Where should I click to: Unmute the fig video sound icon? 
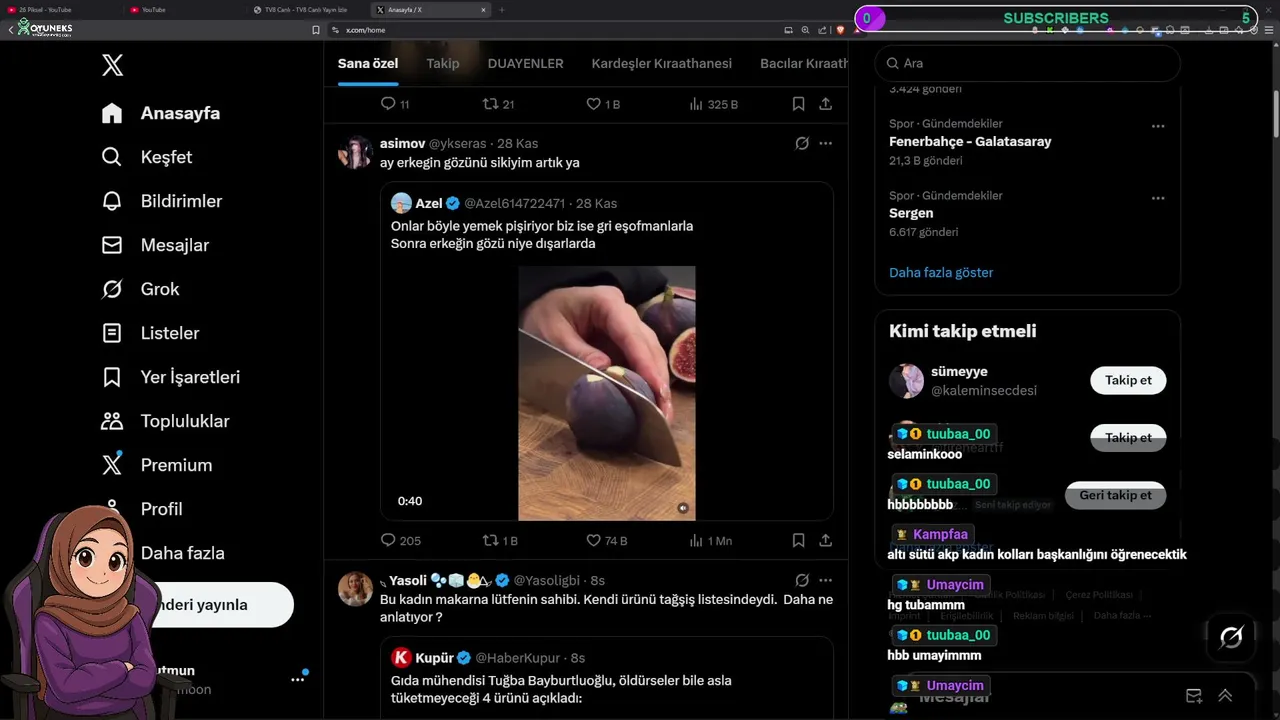[683, 508]
